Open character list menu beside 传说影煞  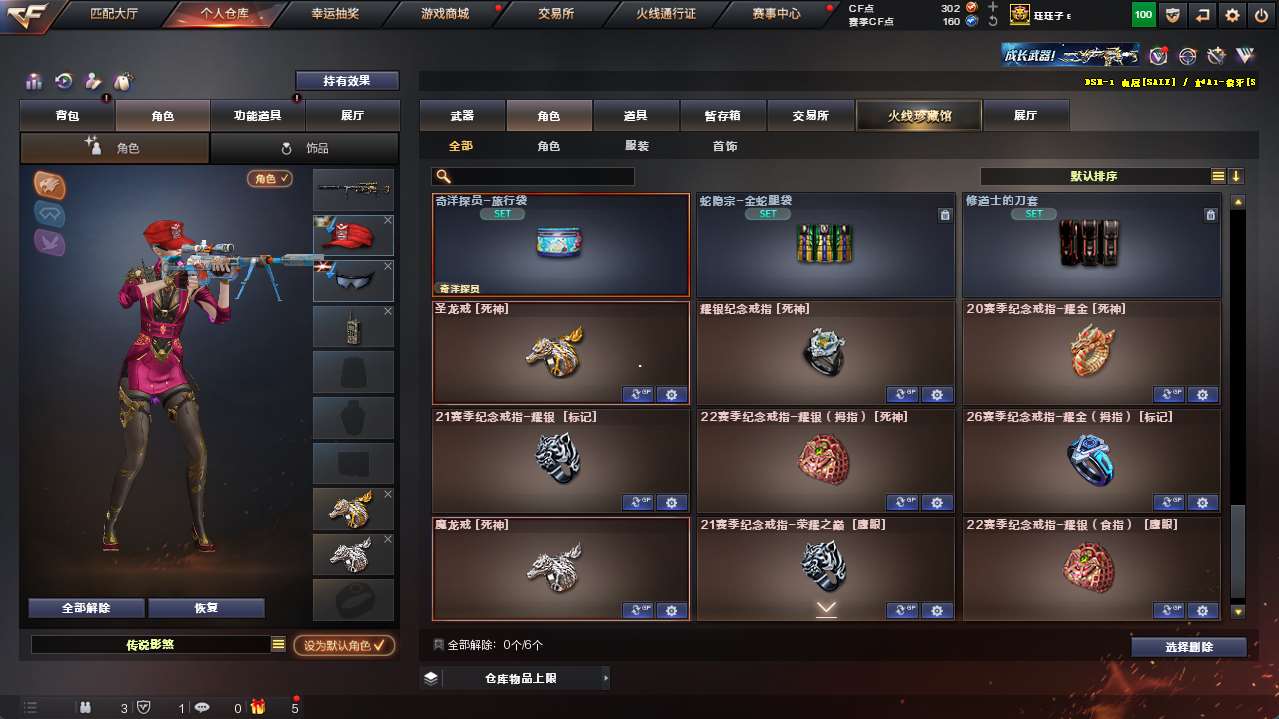tap(279, 645)
